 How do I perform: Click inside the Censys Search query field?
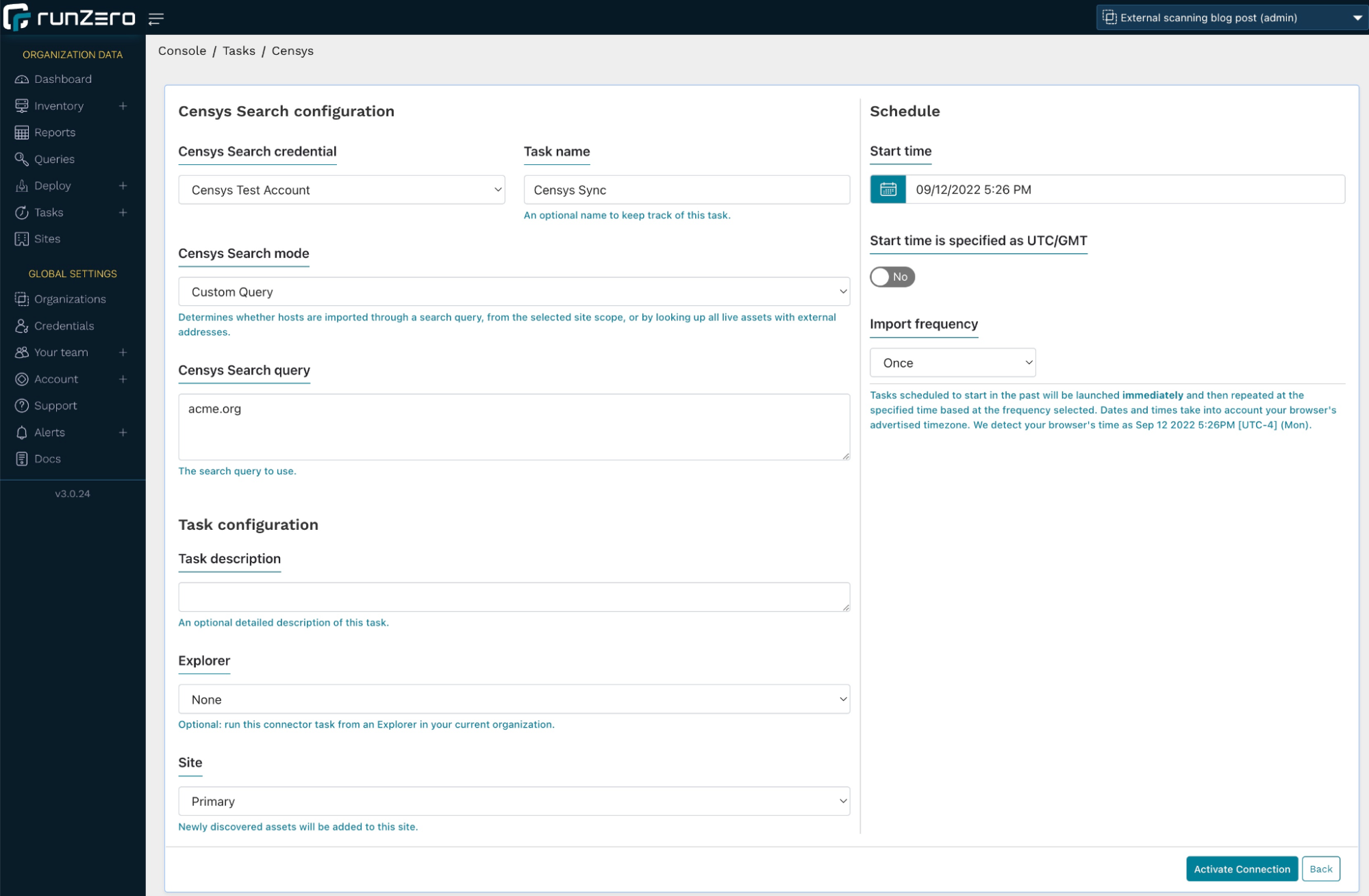514,426
